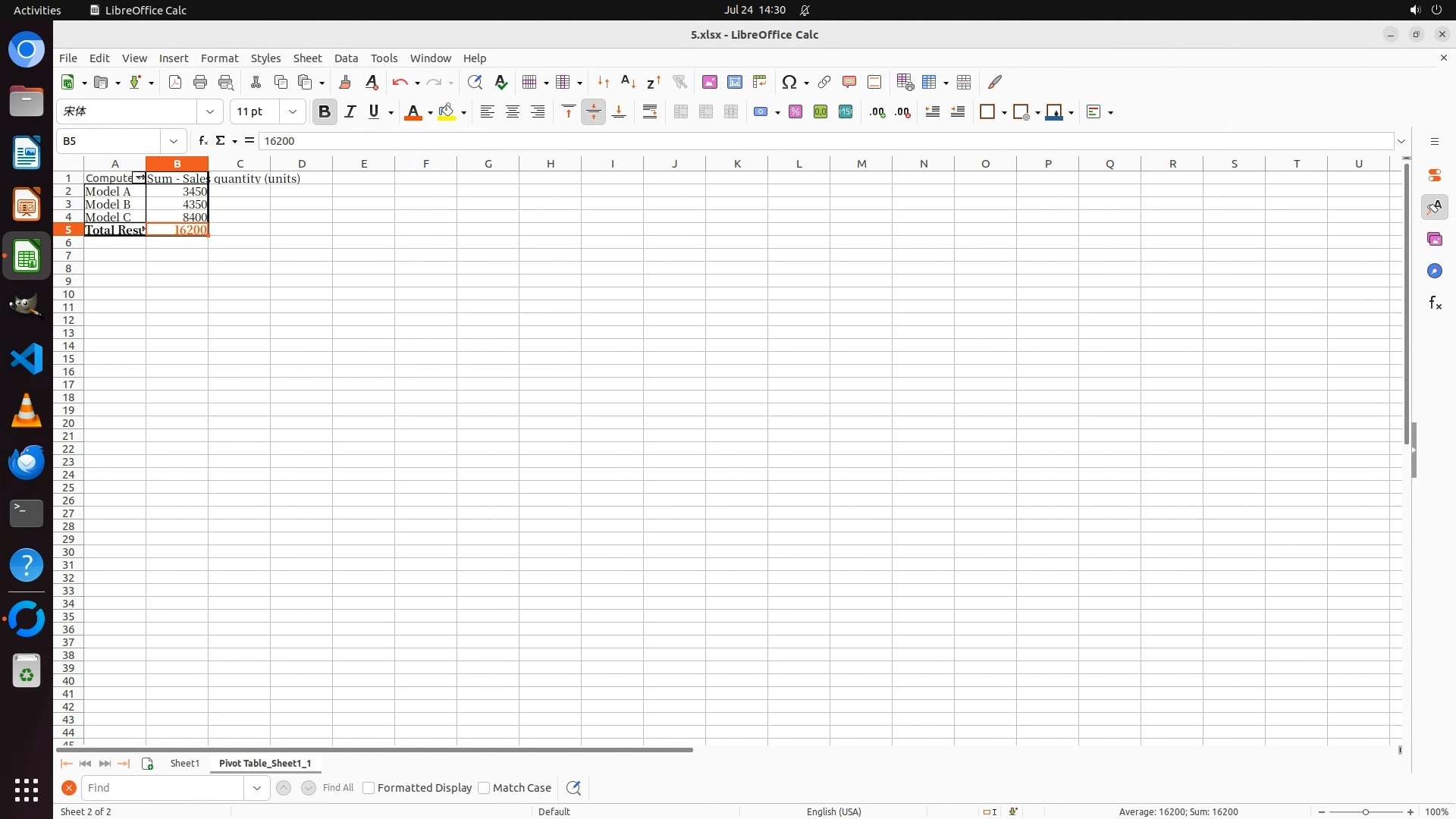Screen dimensions: 1456x819
Task: Open the sidebar Navigator panel
Action: pos(1434,271)
